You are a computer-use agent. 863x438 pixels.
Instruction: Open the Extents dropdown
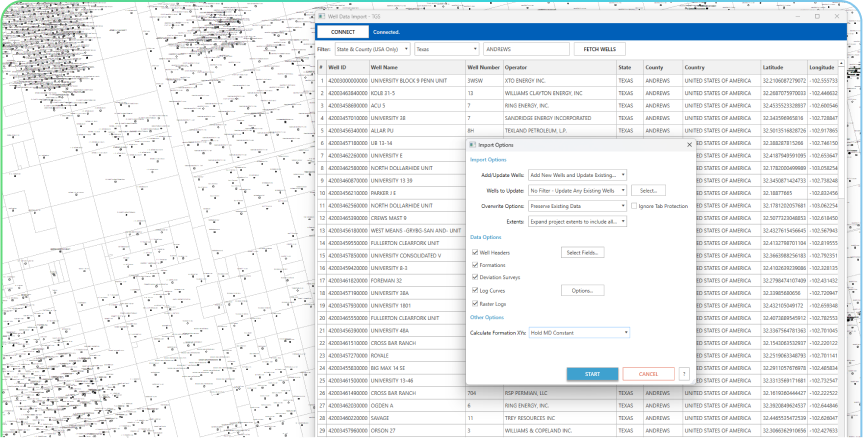(x=577, y=221)
